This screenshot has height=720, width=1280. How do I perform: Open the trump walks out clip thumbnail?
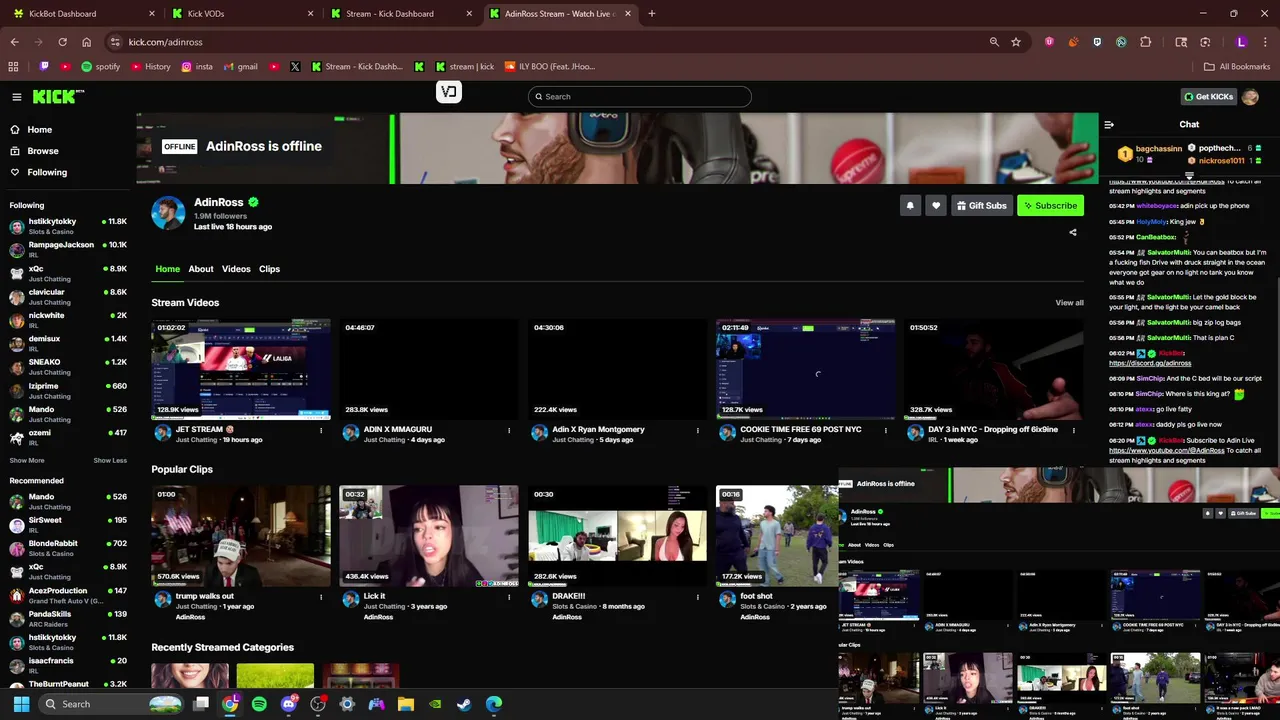(241, 536)
